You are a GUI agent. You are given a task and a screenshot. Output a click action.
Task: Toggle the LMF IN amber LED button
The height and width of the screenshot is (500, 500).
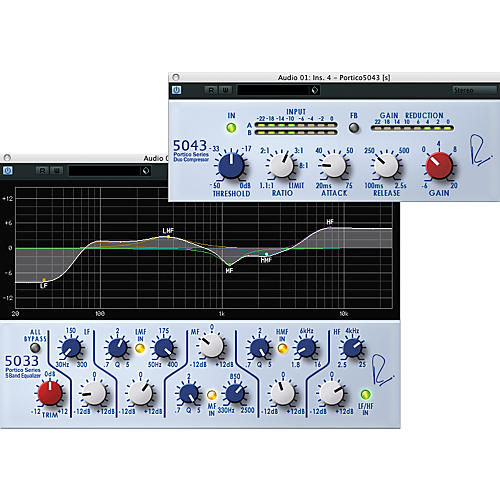click(x=140, y=348)
